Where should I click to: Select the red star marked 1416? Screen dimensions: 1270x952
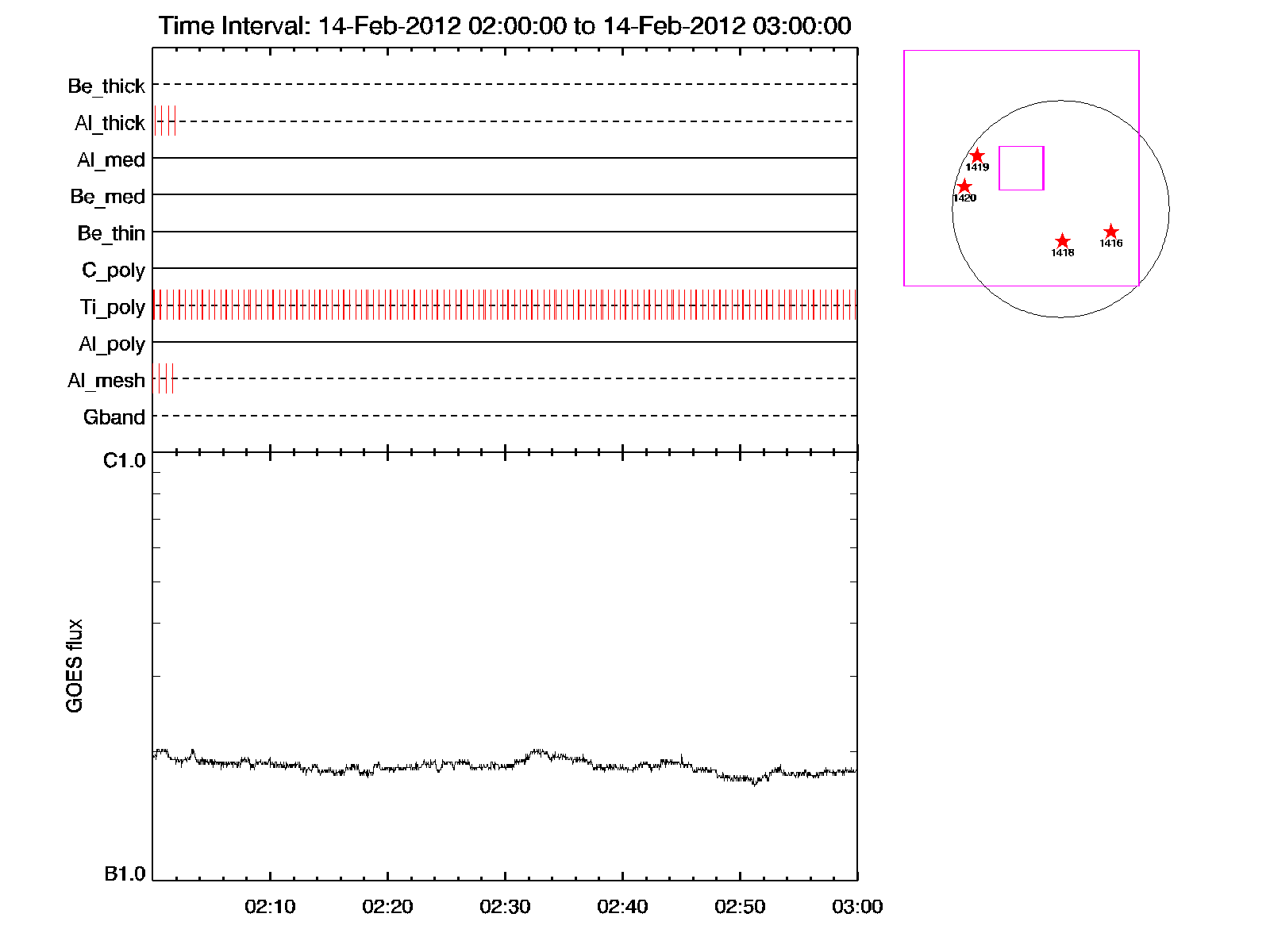pyautogui.click(x=1111, y=232)
